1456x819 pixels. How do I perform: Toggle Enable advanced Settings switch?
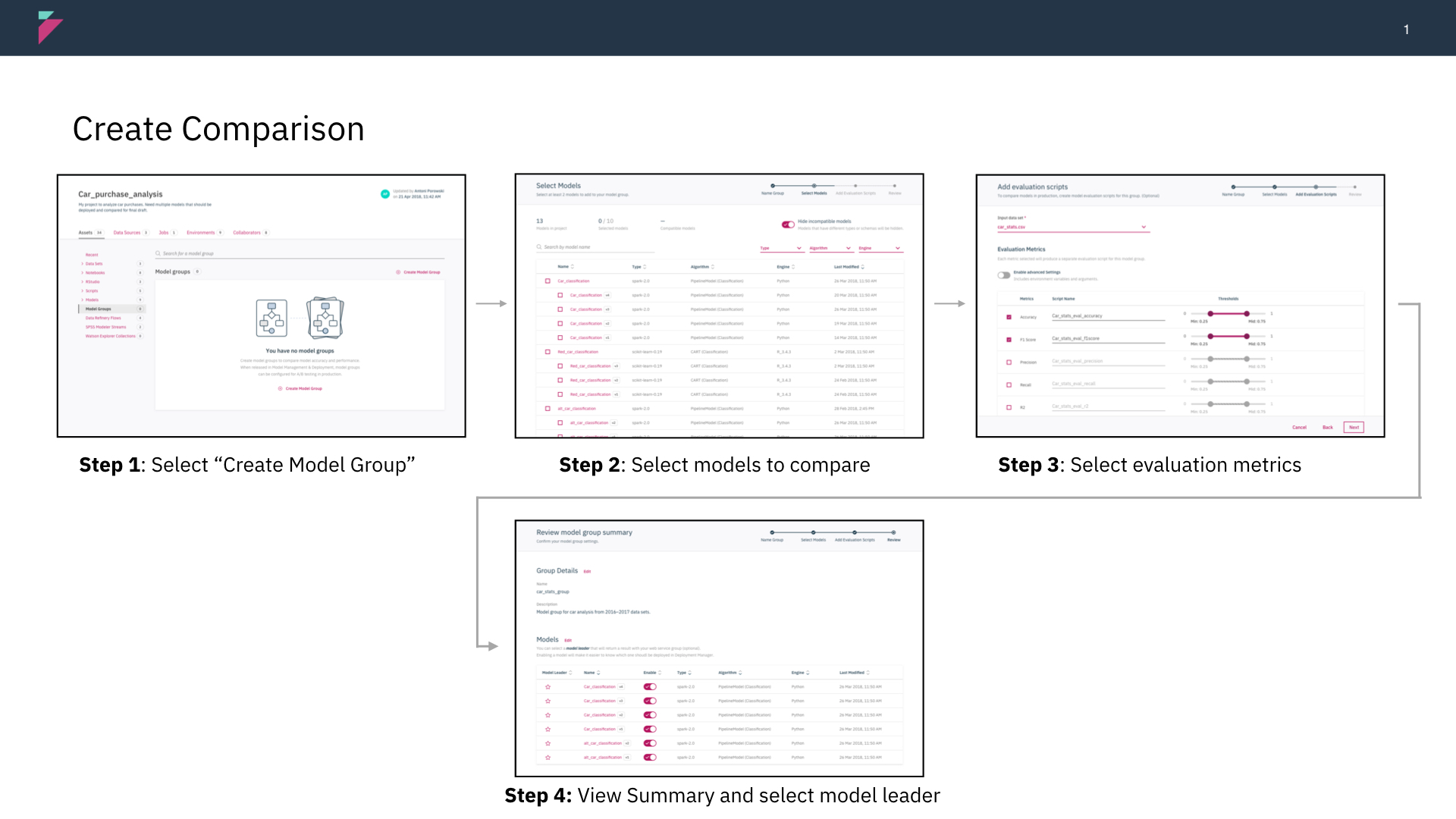(1004, 275)
